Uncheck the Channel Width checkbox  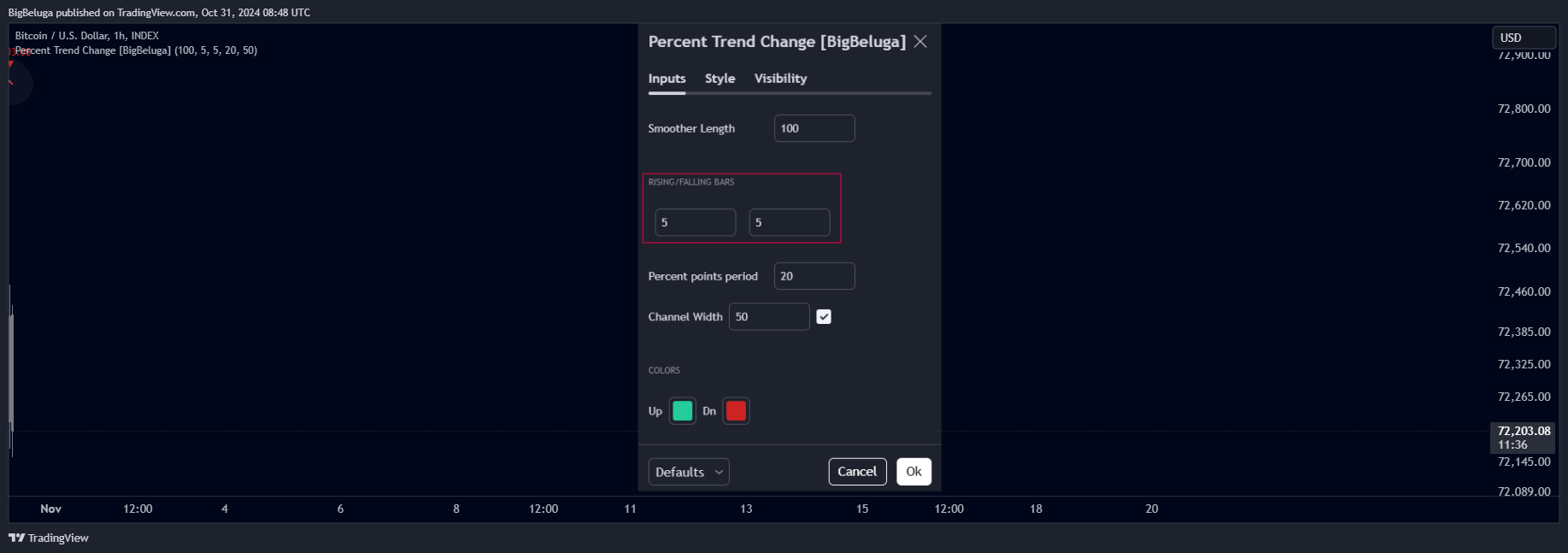[x=824, y=317]
